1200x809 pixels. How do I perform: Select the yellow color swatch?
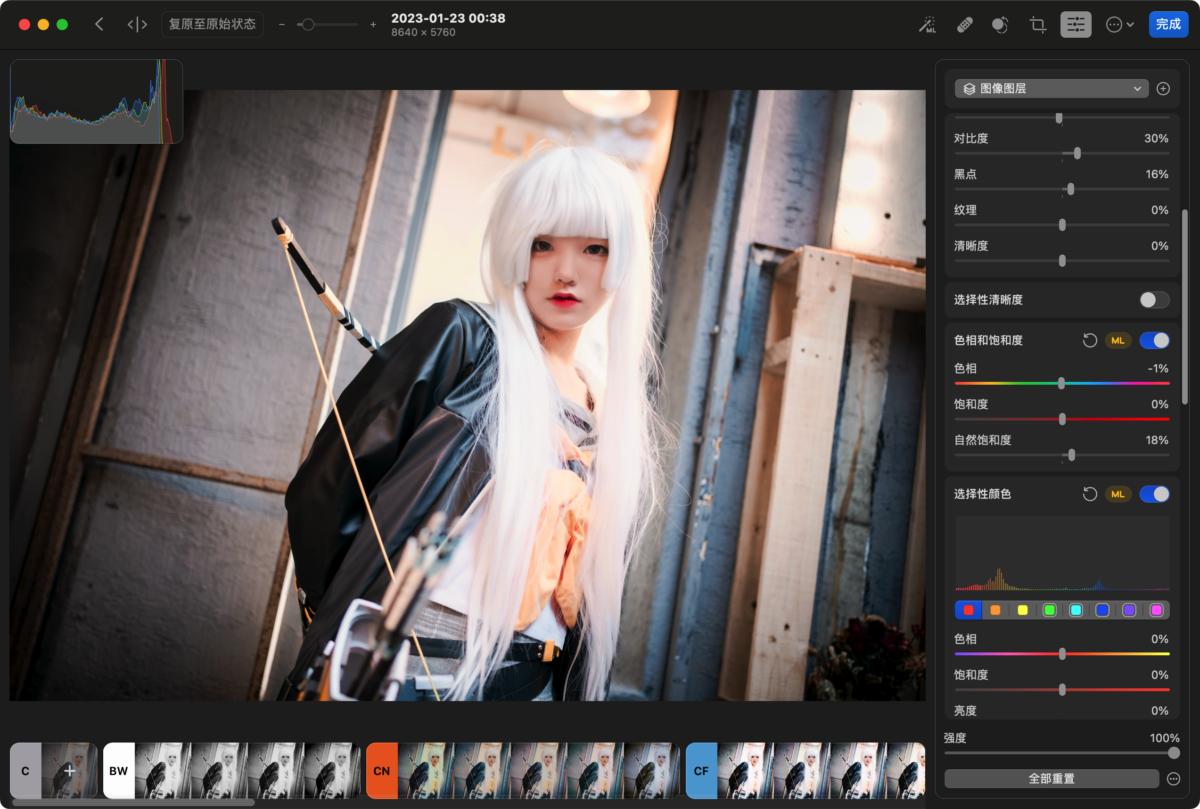pyautogui.click(x=1022, y=610)
